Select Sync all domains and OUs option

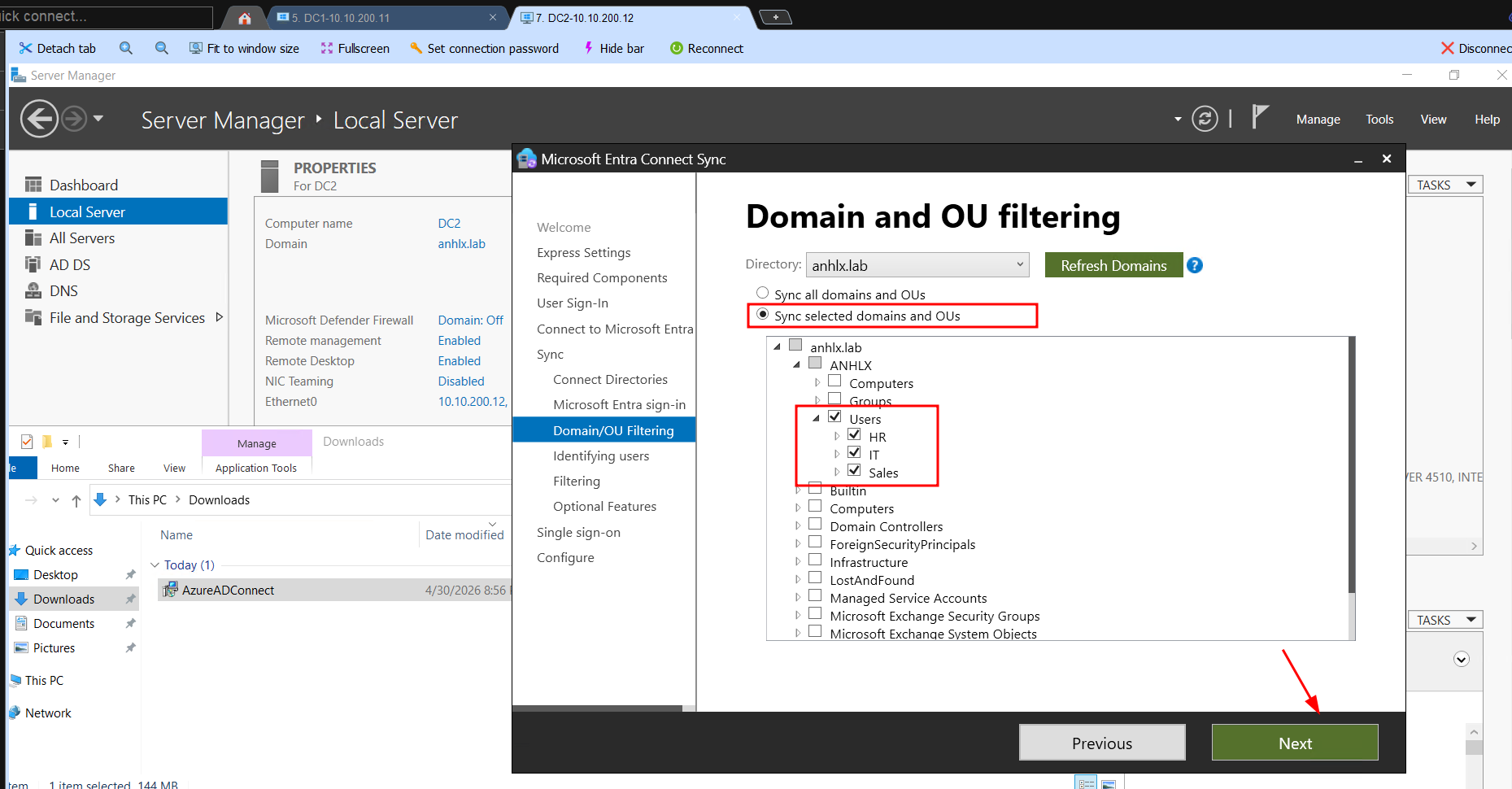762,293
